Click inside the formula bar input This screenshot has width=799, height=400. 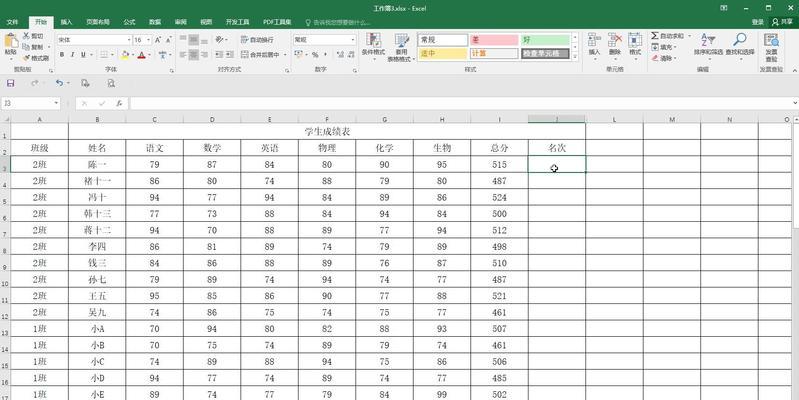coord(461,103)
